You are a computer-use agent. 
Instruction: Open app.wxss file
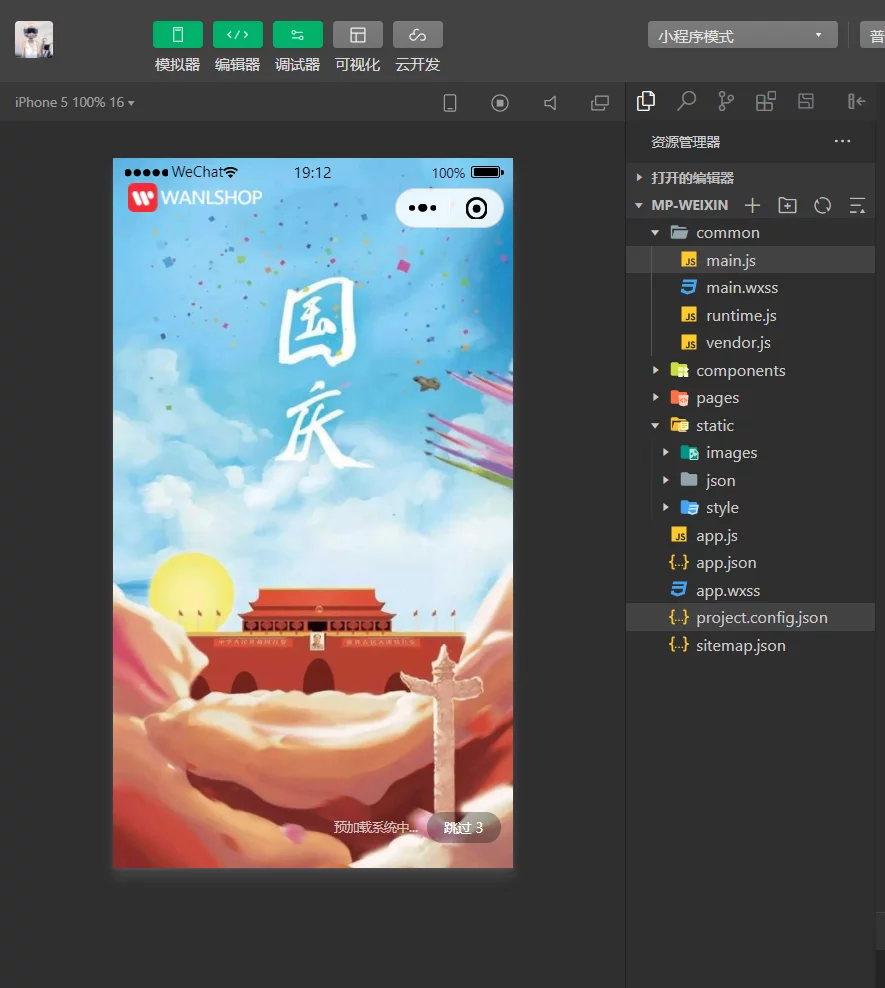(751, 590)
